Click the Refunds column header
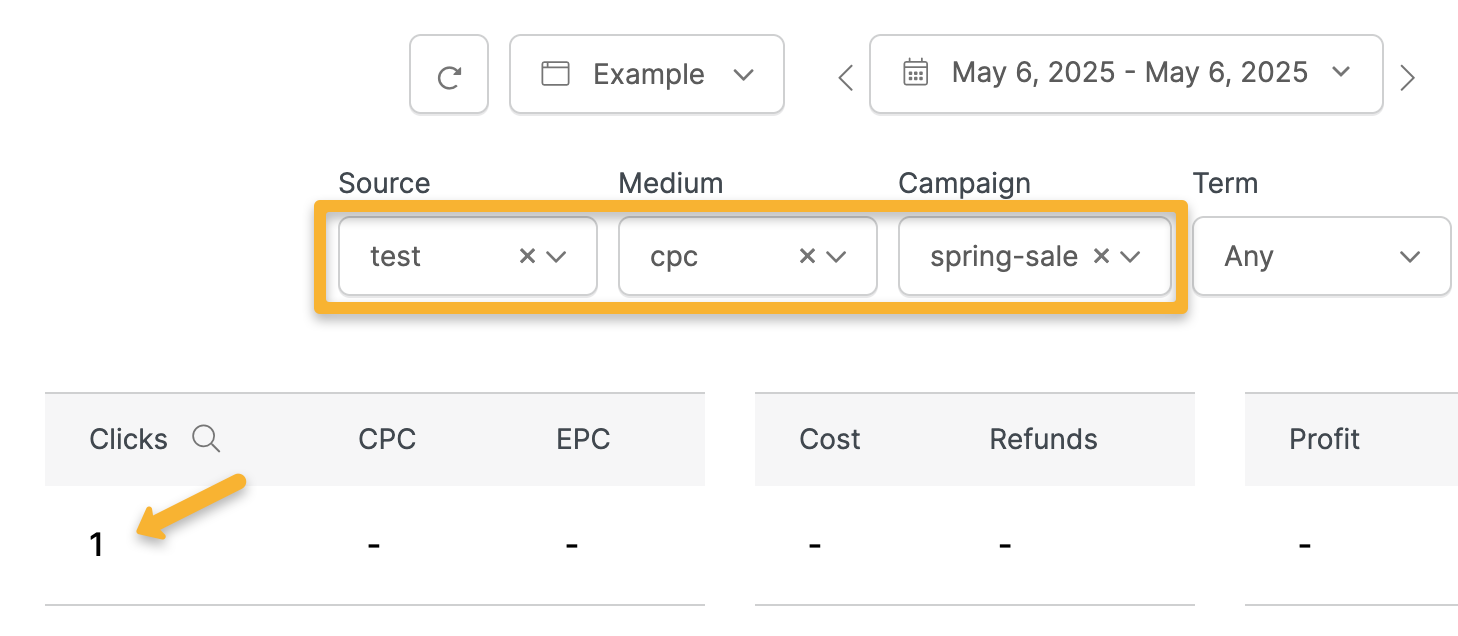 tap(1043, 439)
